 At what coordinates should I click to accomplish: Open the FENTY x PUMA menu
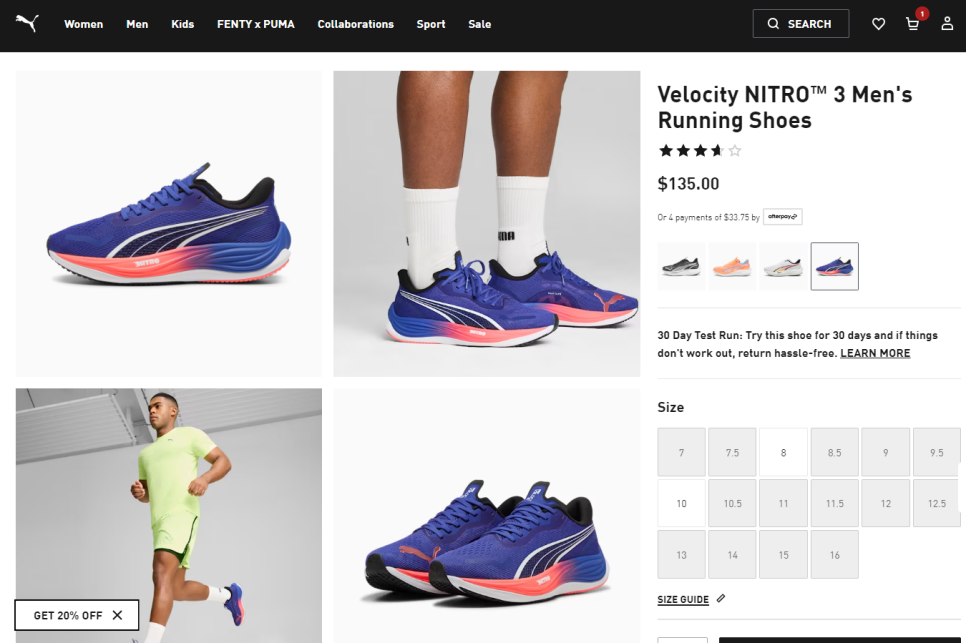pos(256,24)
